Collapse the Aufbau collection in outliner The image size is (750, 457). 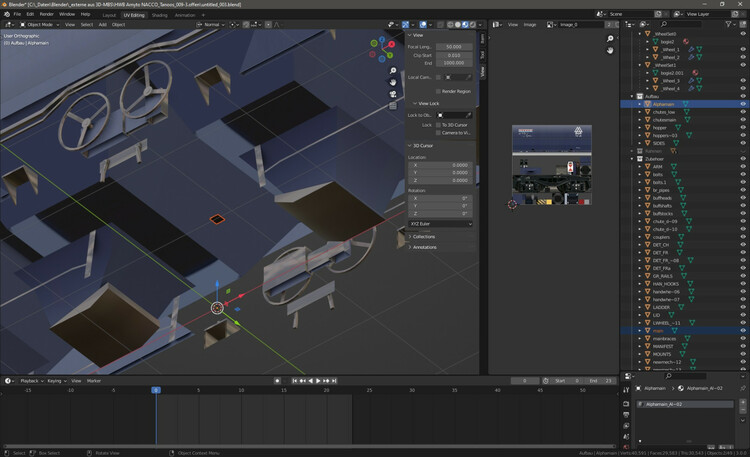[x=632, y=96]
